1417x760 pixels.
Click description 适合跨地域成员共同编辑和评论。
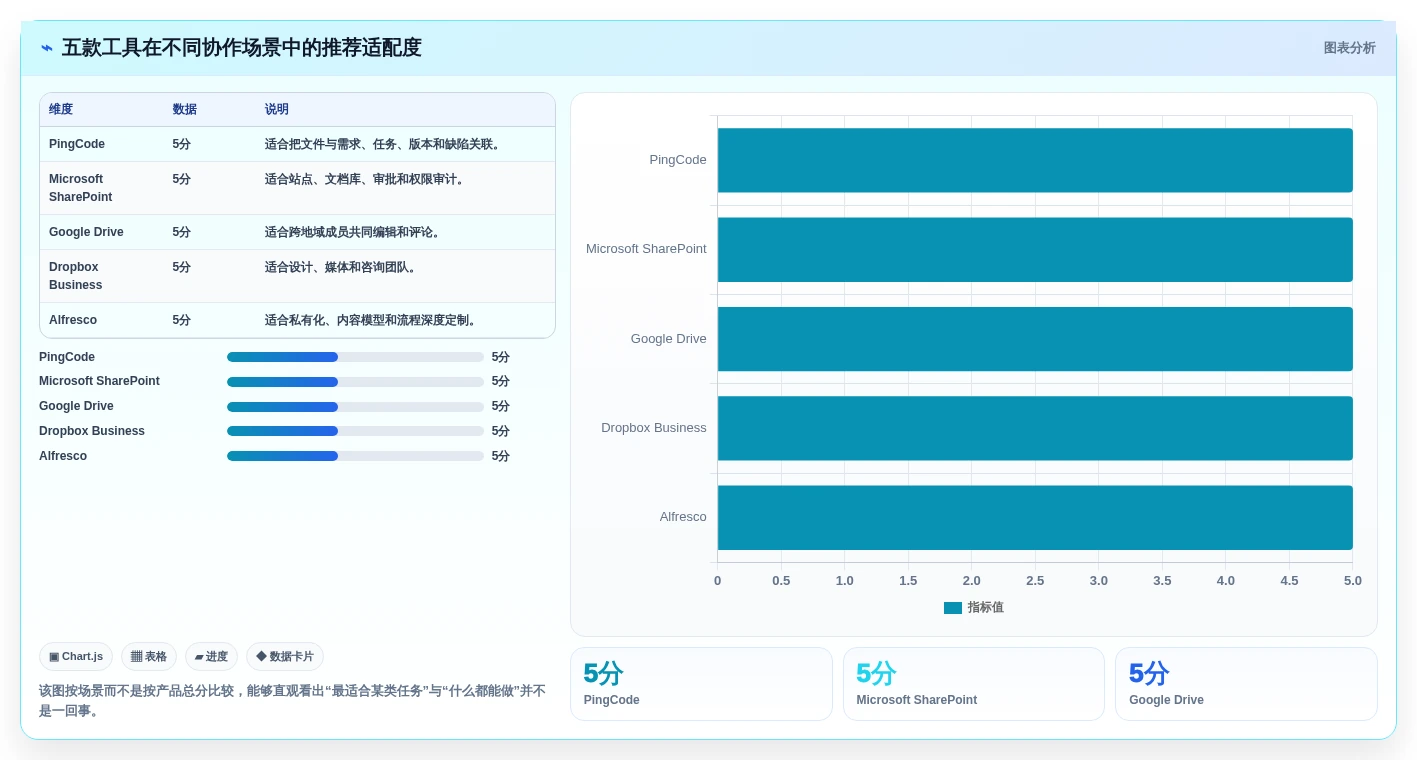click(x=354, y=232)
